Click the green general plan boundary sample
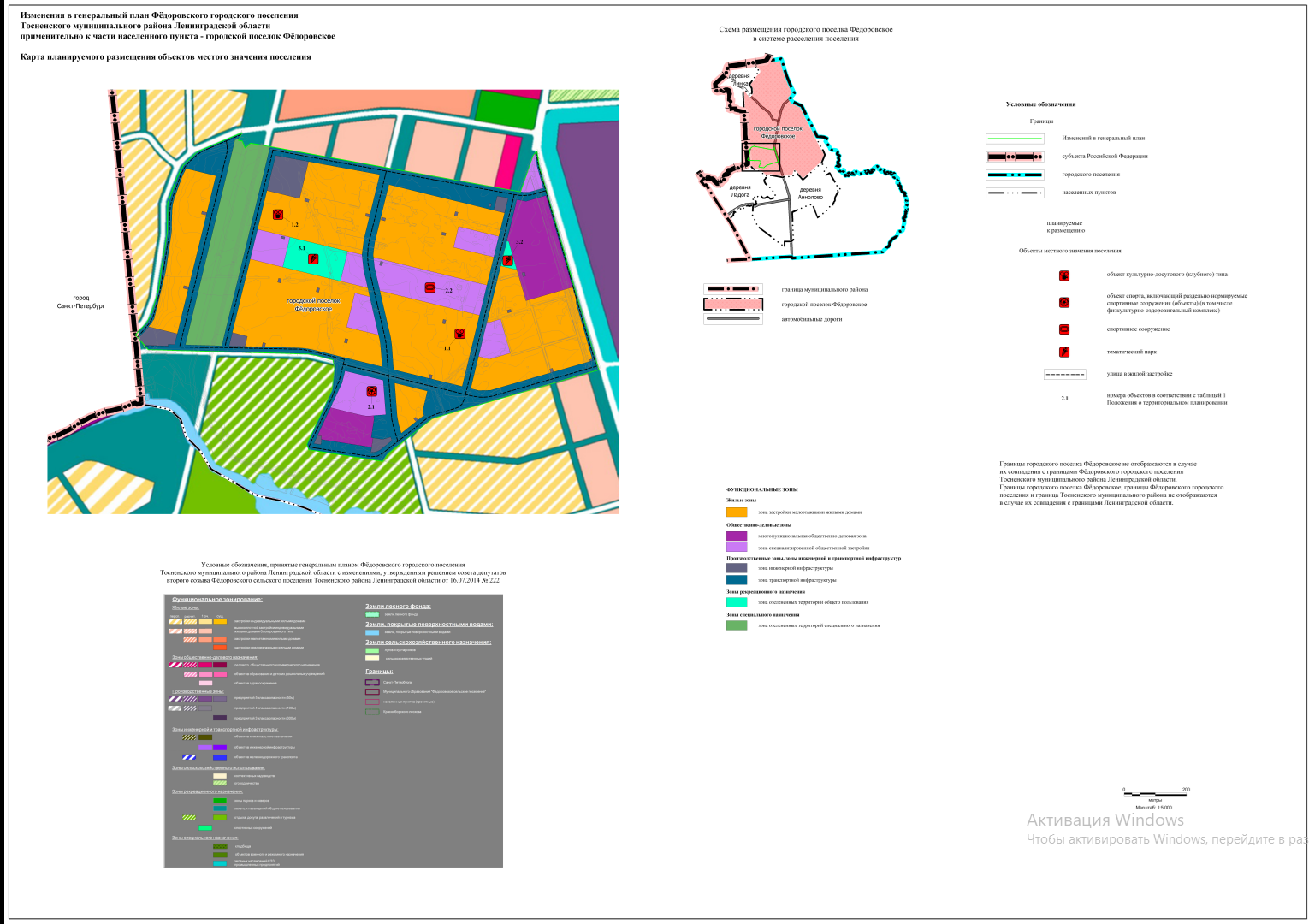 tap(1015, 139)
